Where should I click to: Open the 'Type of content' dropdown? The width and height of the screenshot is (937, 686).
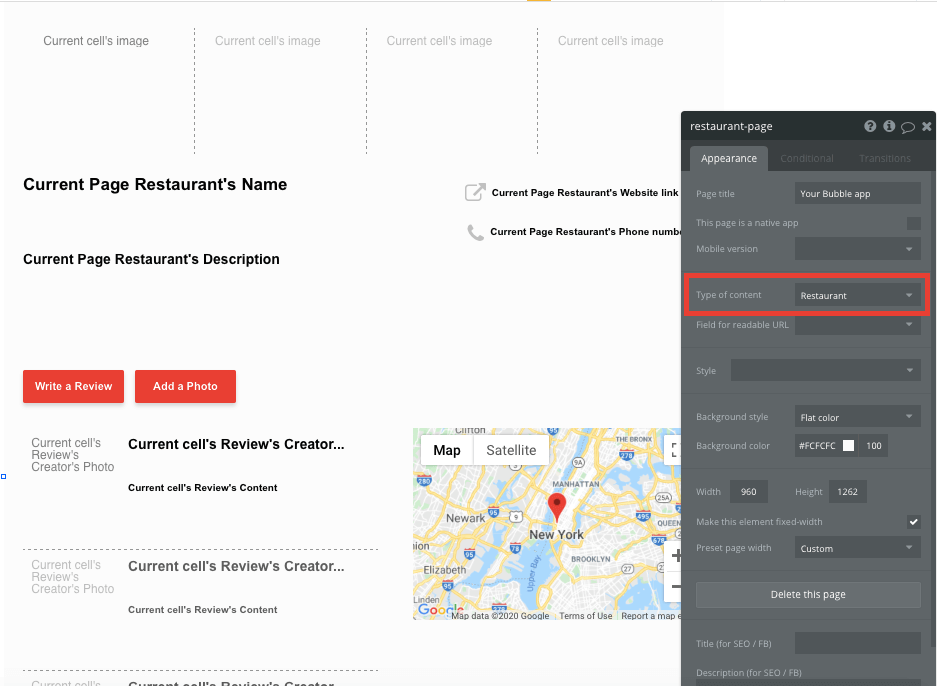click(x=857, y=294)
